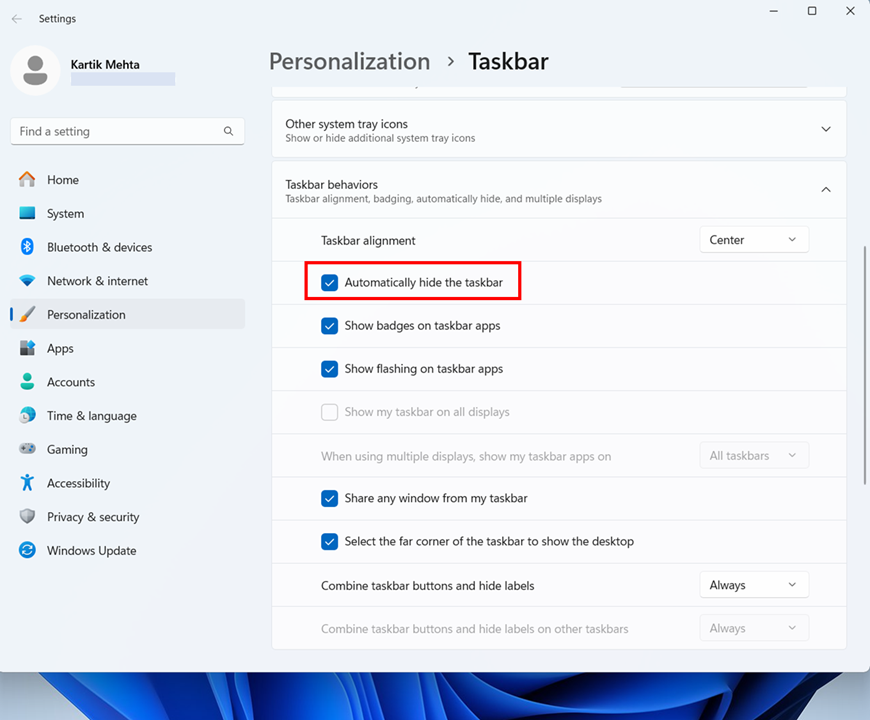Open Accessibility settings category
Viewport: 870px width, 720px height.
128,483
